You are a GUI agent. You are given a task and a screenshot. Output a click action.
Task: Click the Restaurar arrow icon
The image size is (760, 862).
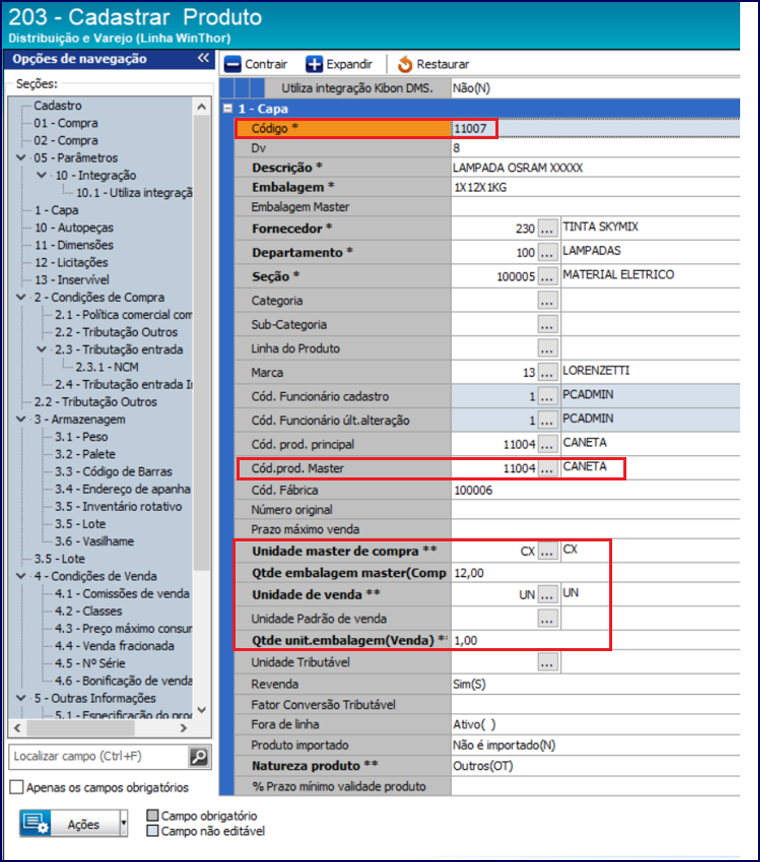(405, 64)
